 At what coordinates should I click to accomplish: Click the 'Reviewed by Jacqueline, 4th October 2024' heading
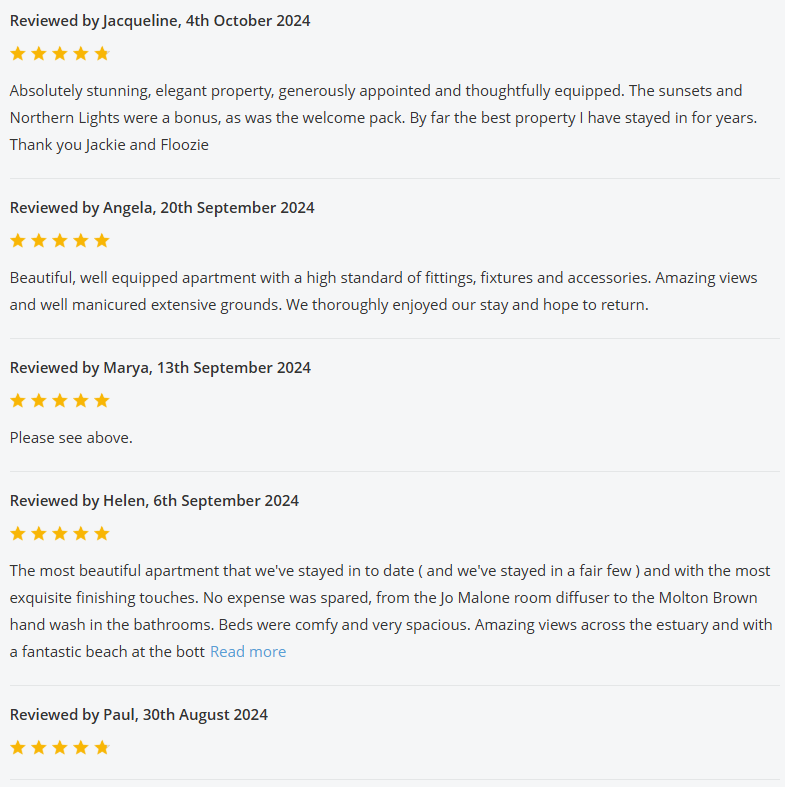[x=160, y=21]
